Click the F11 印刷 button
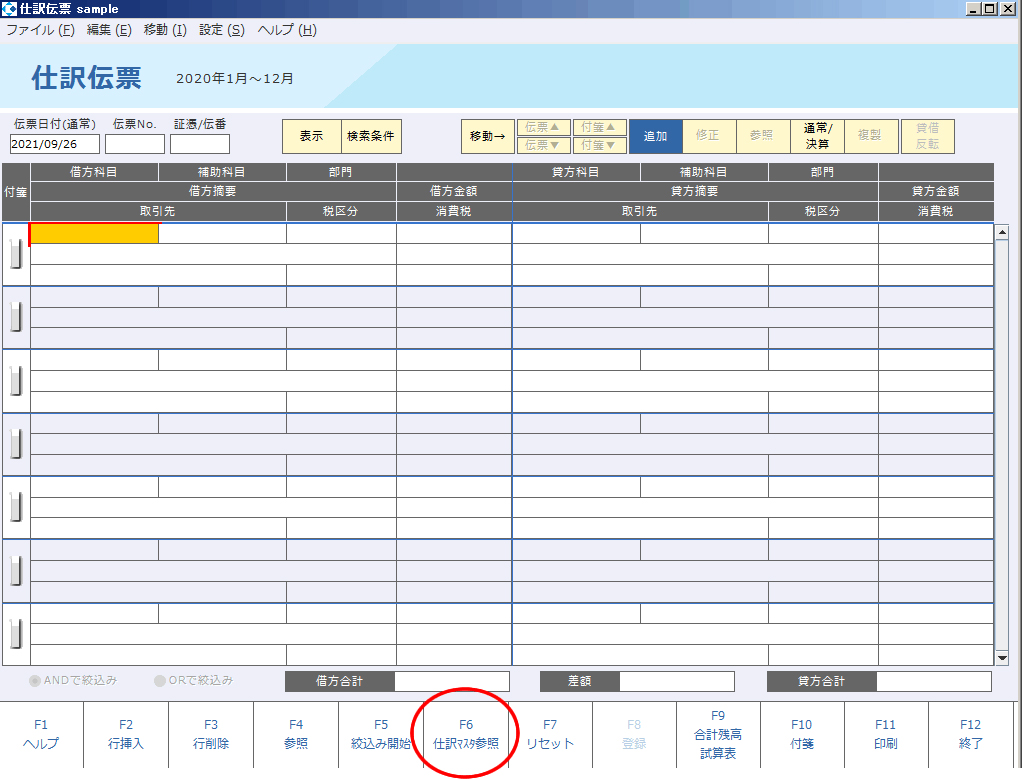 (x=886, y=735)
